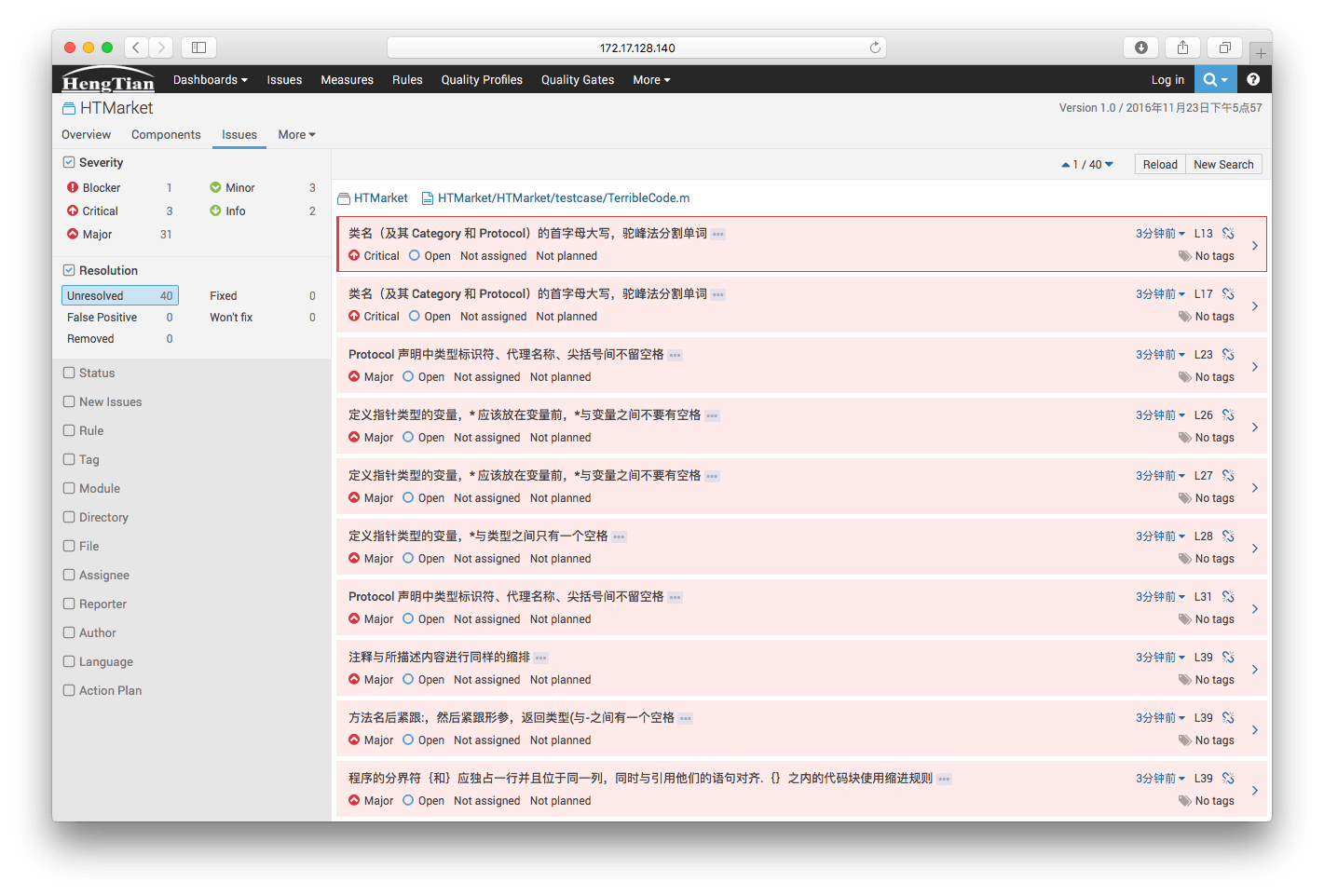The width and height of the screenshot is (1324, 896).
Task: Open the TerribleCode.m file link
Action: 563,198
